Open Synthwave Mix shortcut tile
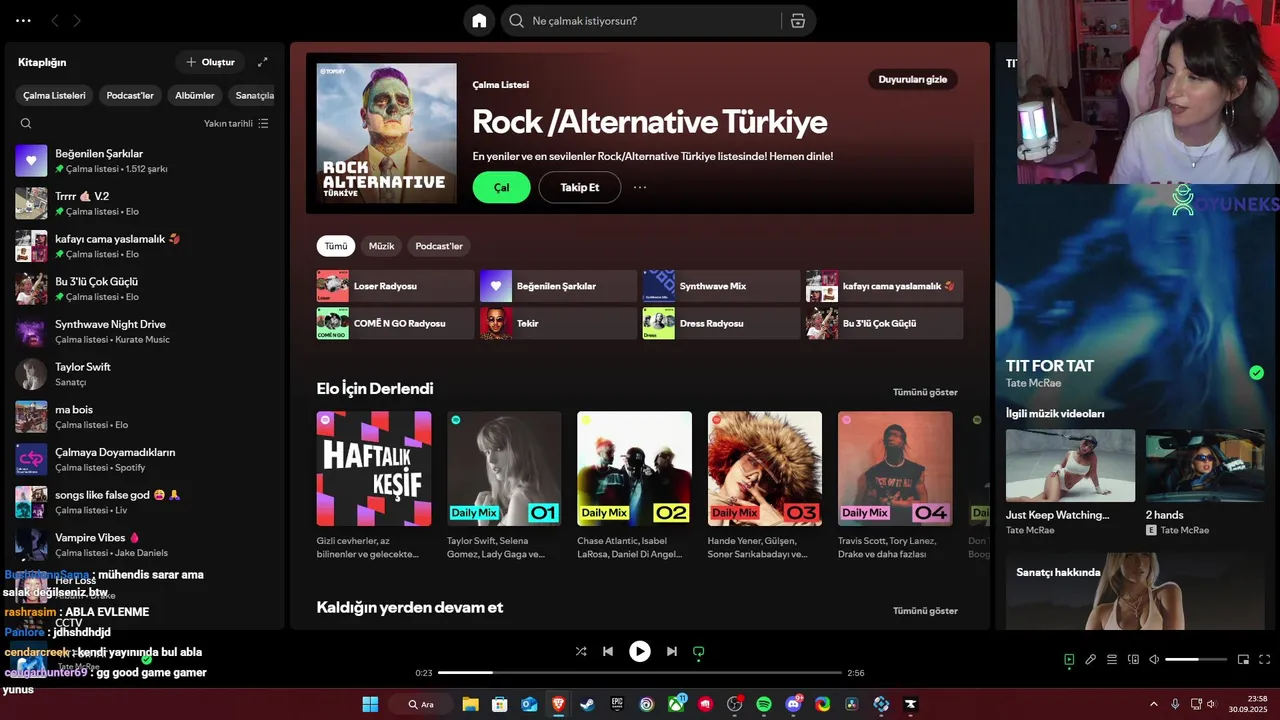Viewport: 1280px width, 720px height. click(x=722, y=286)
